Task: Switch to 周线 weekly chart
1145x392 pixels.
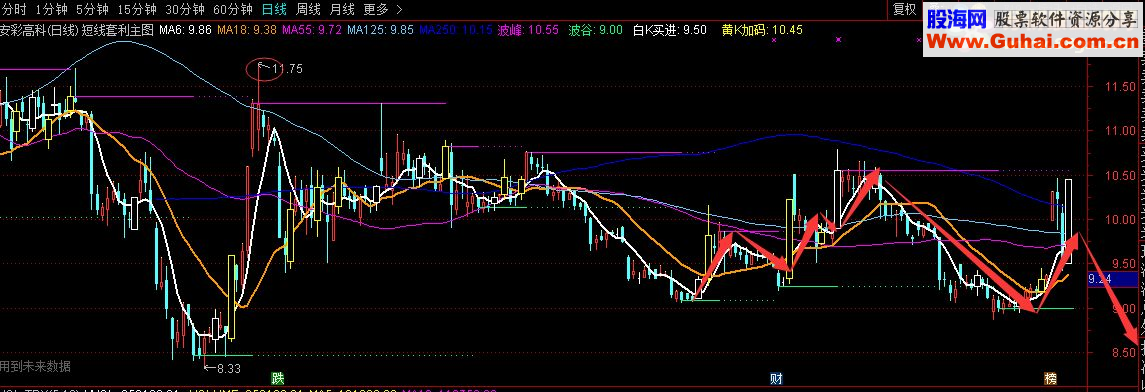Action: (x=308, y=9)
